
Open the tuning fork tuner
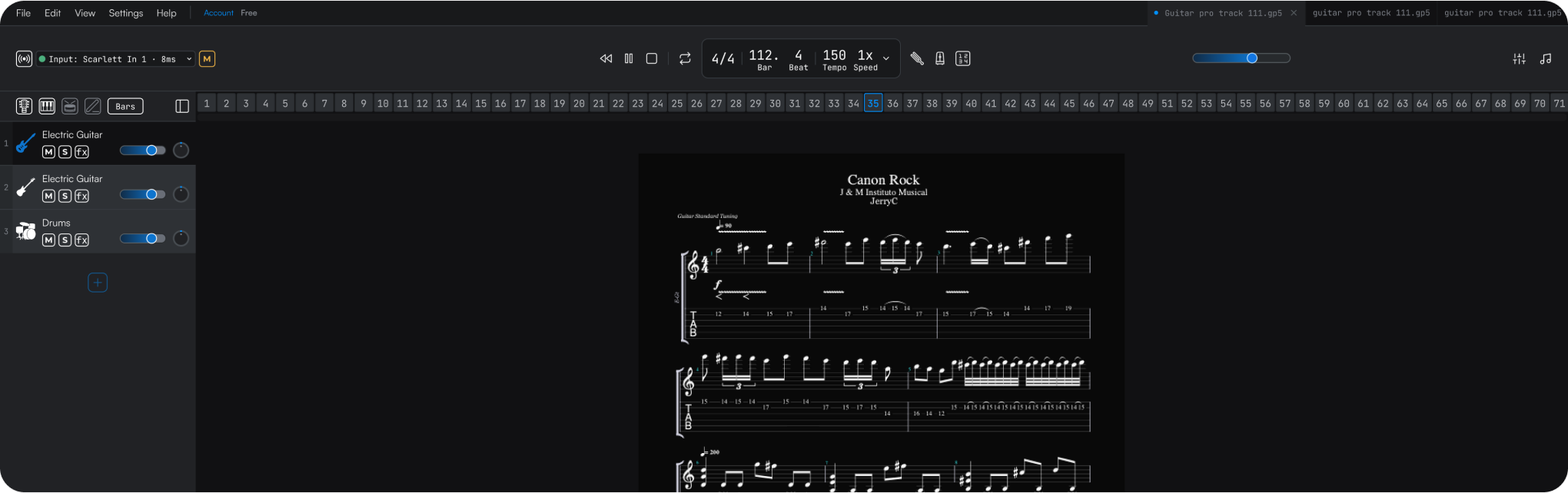pyautogui.click(x=917, y=58)
